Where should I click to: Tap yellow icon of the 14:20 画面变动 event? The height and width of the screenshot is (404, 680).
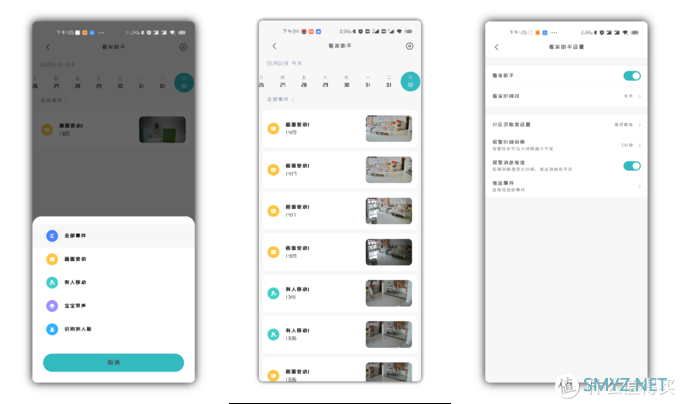[273, 128]
